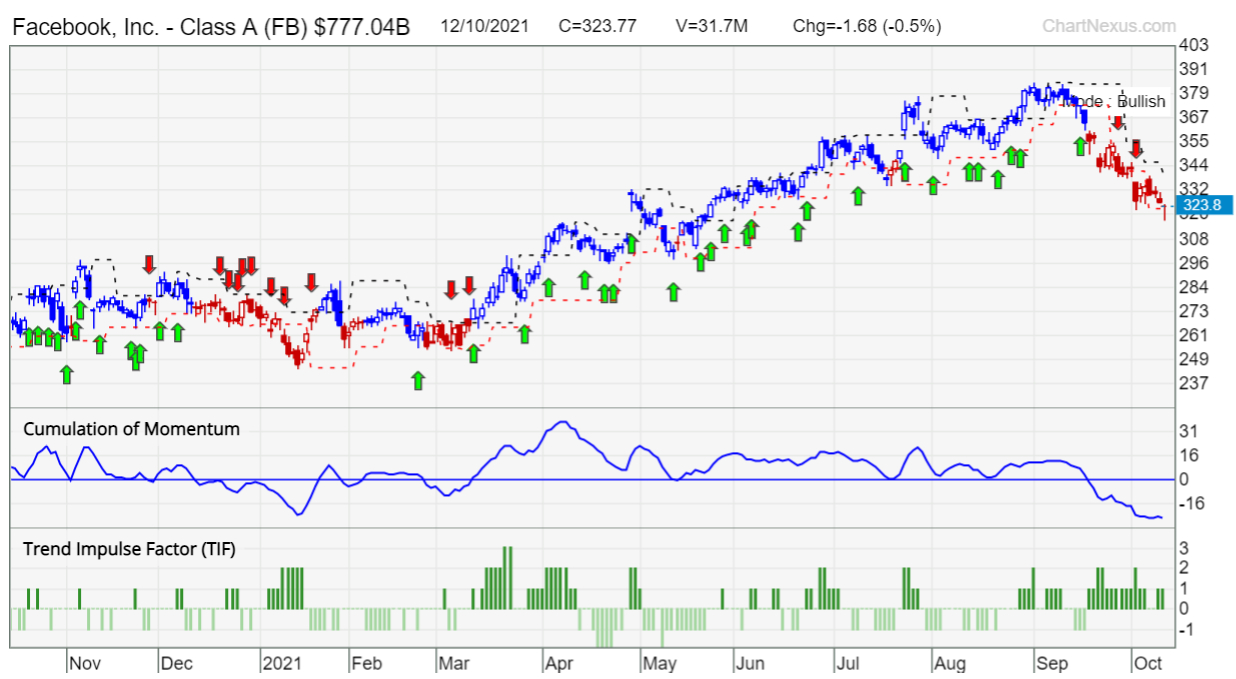Screen dimensions: 1236x679
Task: Click the green up arrow in late March
Action: point(524,334)
